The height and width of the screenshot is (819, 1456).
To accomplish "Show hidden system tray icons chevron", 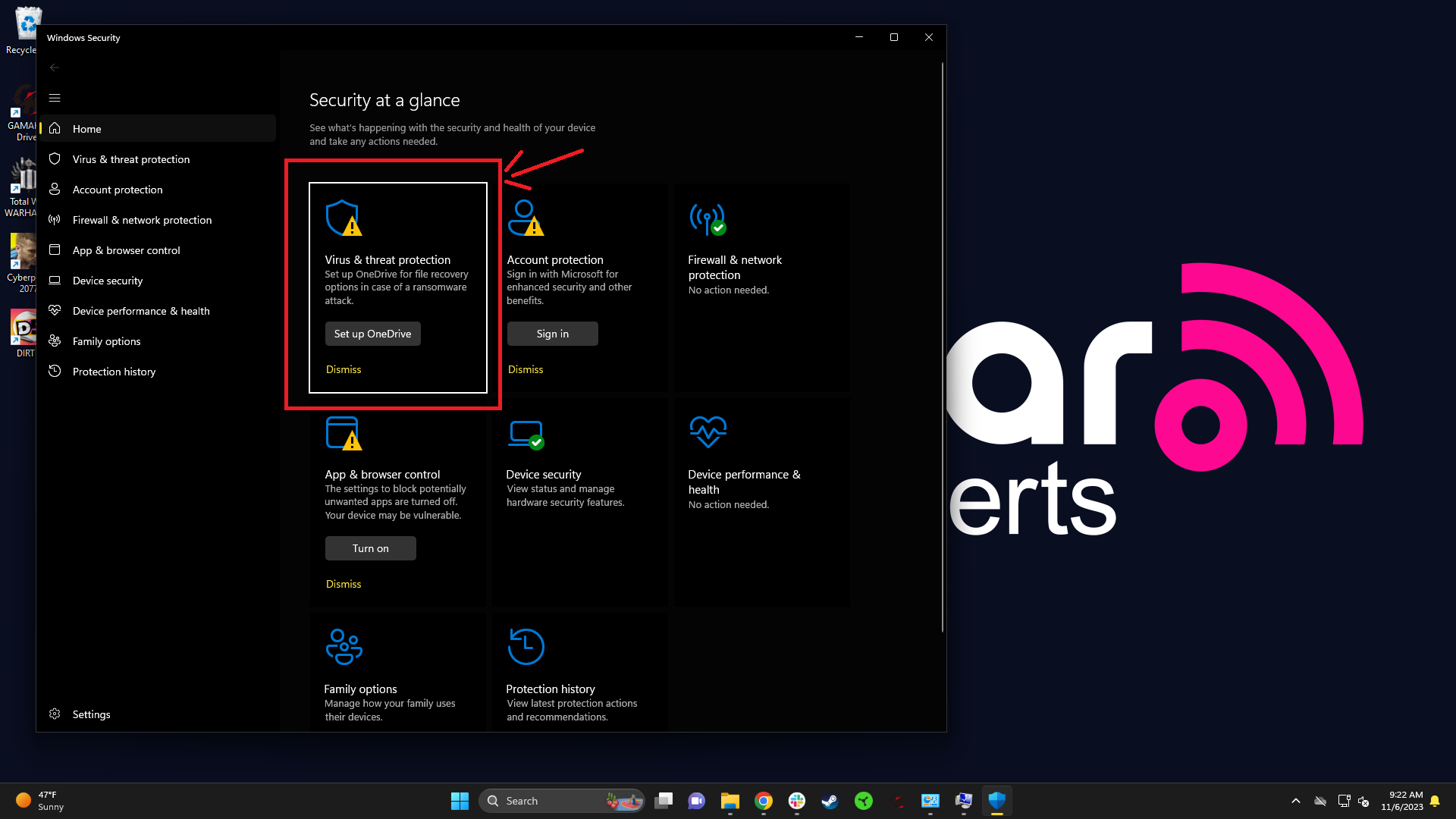I will pyautogui.click(x=1296, y=801).
